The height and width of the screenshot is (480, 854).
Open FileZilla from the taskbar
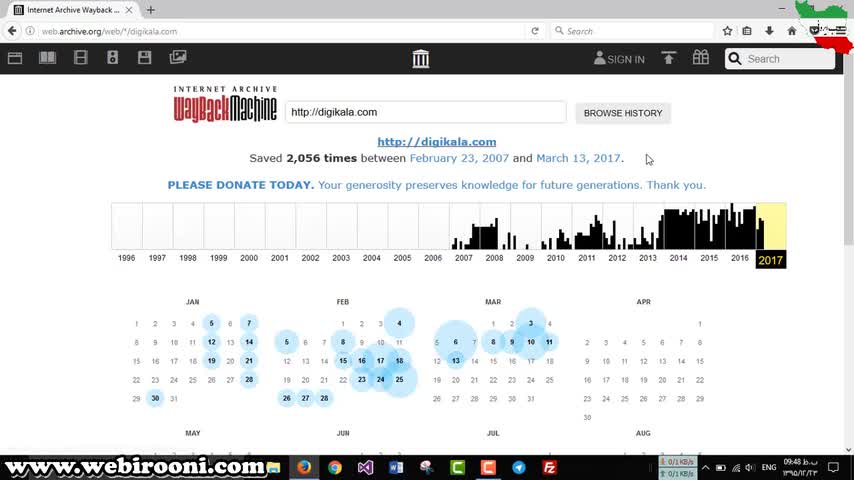coord(550,467)
